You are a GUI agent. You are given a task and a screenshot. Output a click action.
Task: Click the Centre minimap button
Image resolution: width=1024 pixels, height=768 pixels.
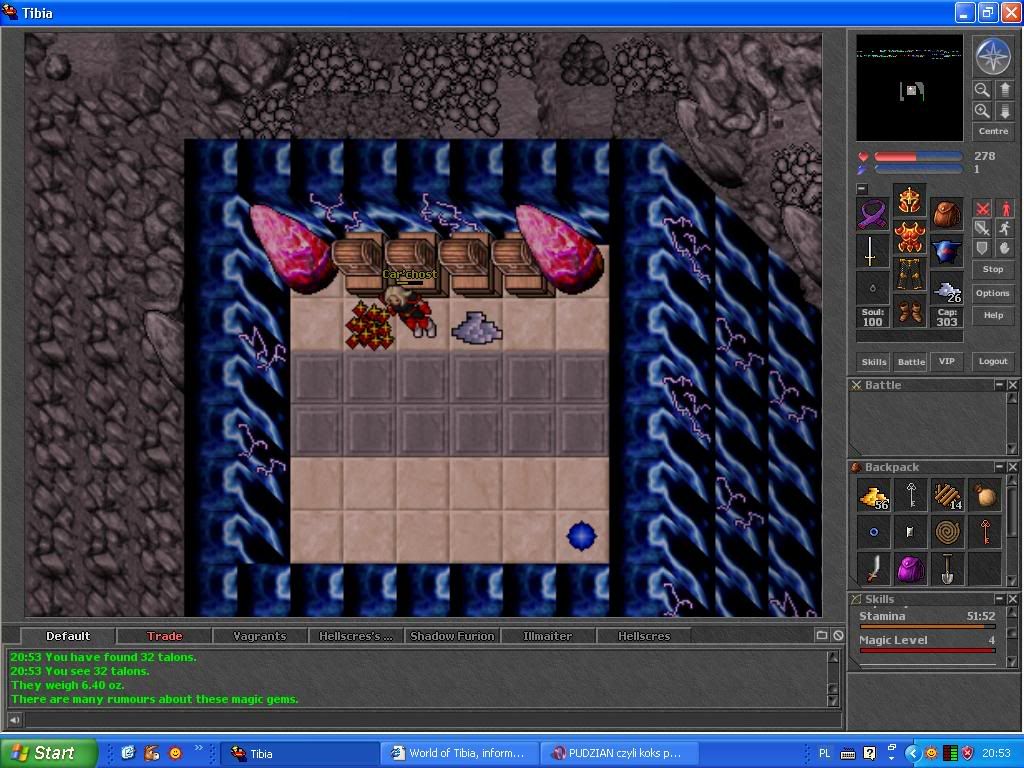tap(993, 131)
